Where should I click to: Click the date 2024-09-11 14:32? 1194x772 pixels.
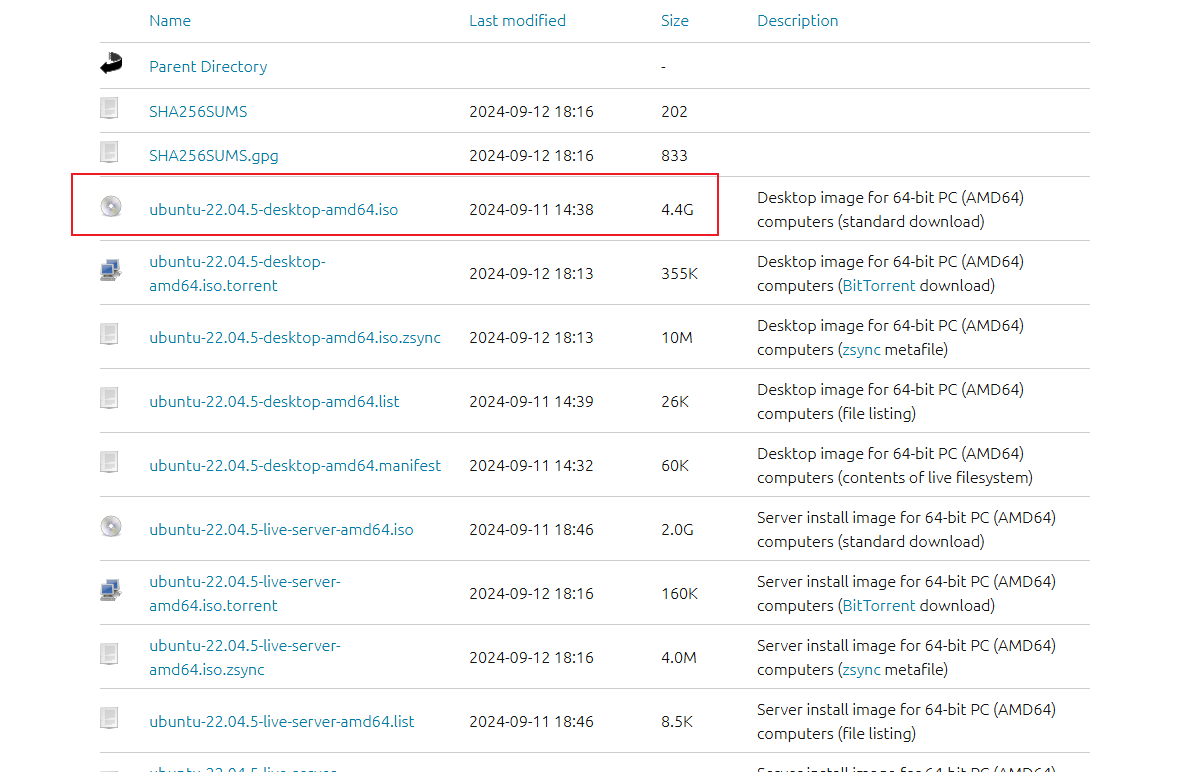531,465
